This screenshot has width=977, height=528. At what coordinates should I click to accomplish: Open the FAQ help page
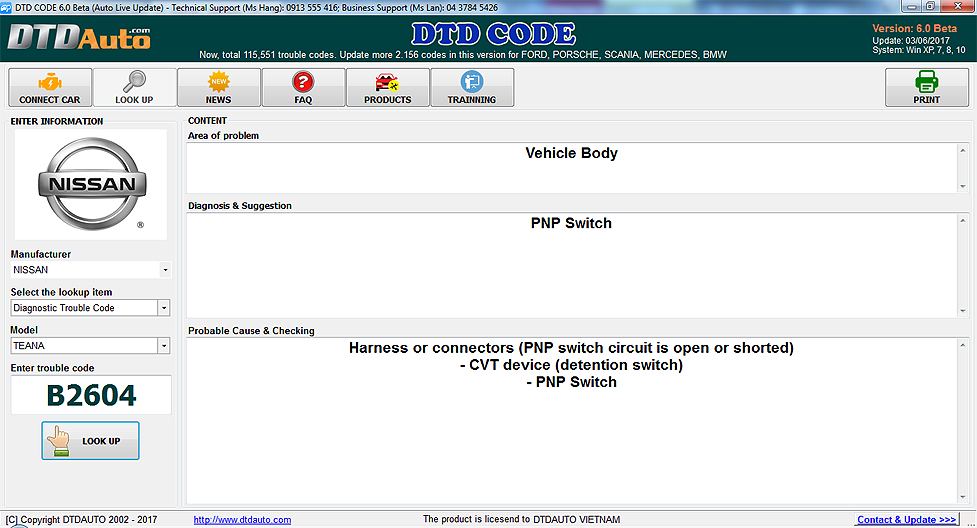(303, 87)
